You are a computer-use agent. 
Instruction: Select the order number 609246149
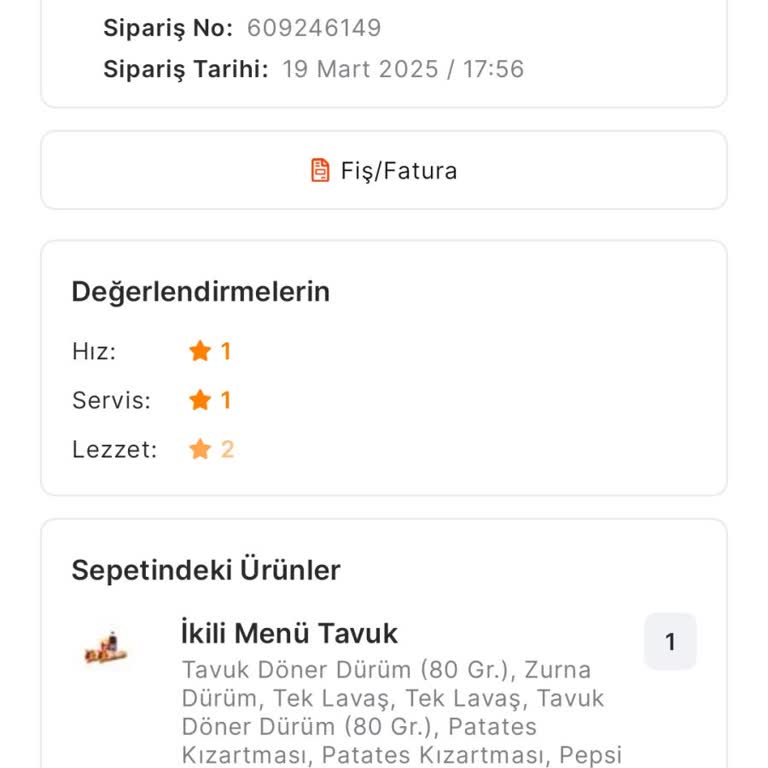314,28
